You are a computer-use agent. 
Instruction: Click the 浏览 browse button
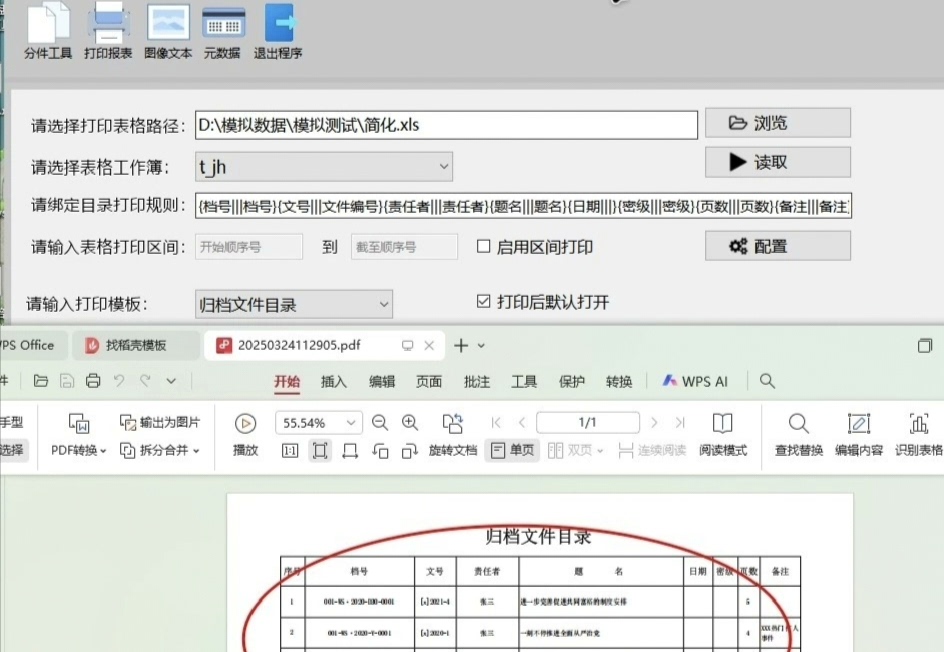[x=777, y=123]
